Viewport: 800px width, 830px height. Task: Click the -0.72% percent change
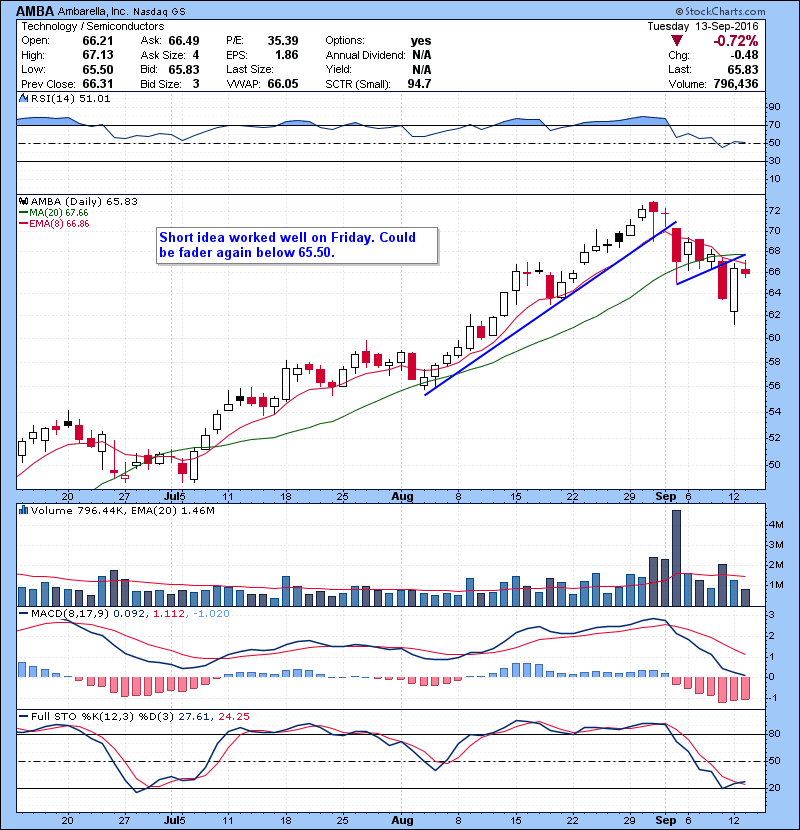pyautogui.click(x=735, y=41)
